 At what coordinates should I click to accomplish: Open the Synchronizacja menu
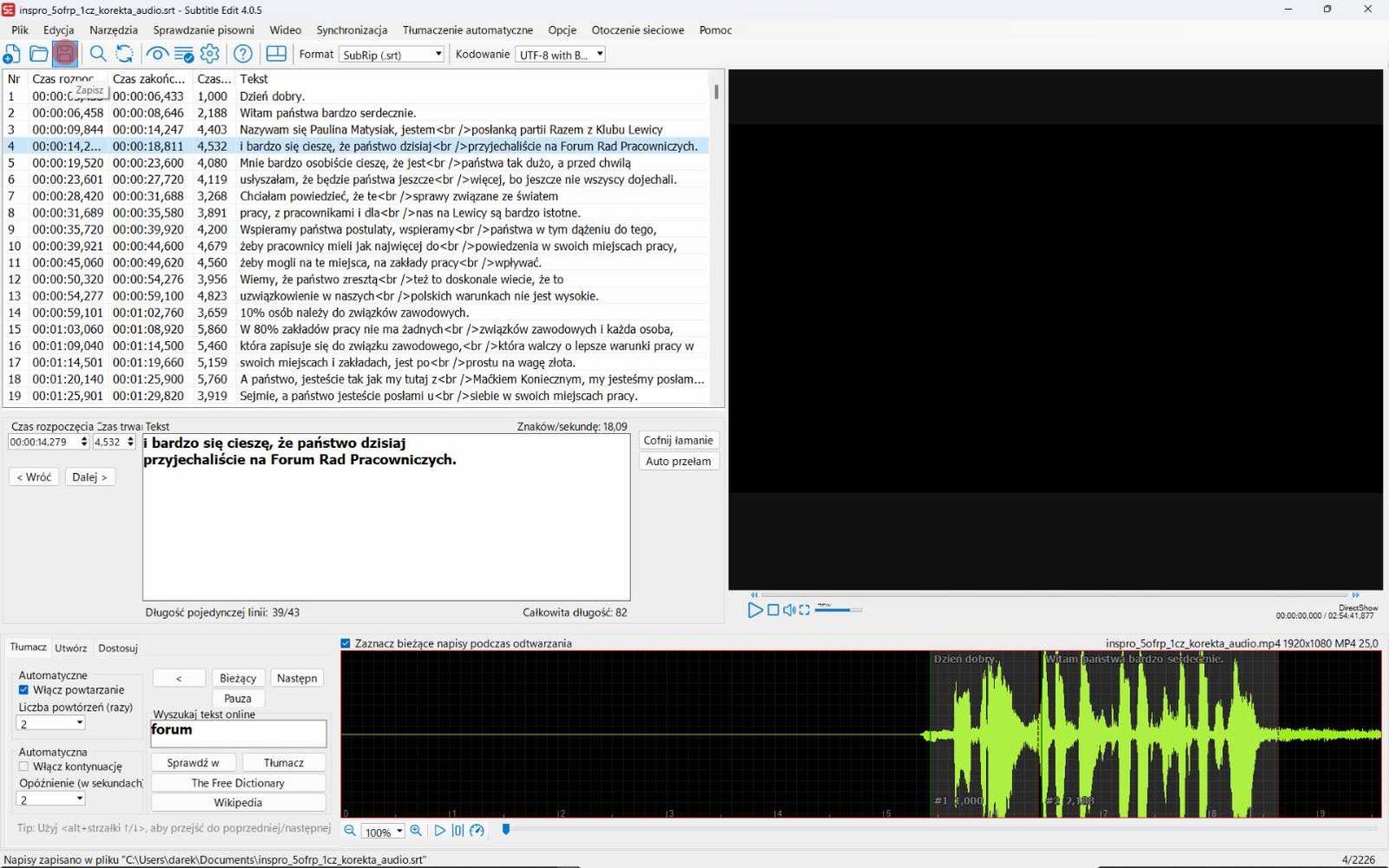coord(352,30)
